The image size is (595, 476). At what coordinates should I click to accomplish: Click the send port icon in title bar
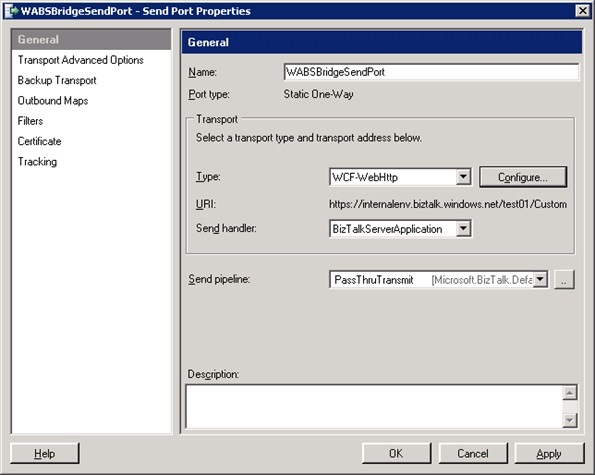click(11, 11)
